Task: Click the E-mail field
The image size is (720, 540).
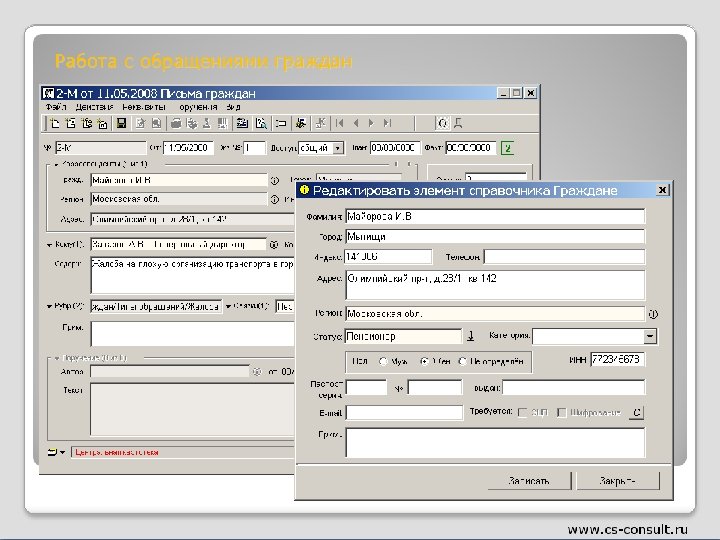Action: coord(404,412)
